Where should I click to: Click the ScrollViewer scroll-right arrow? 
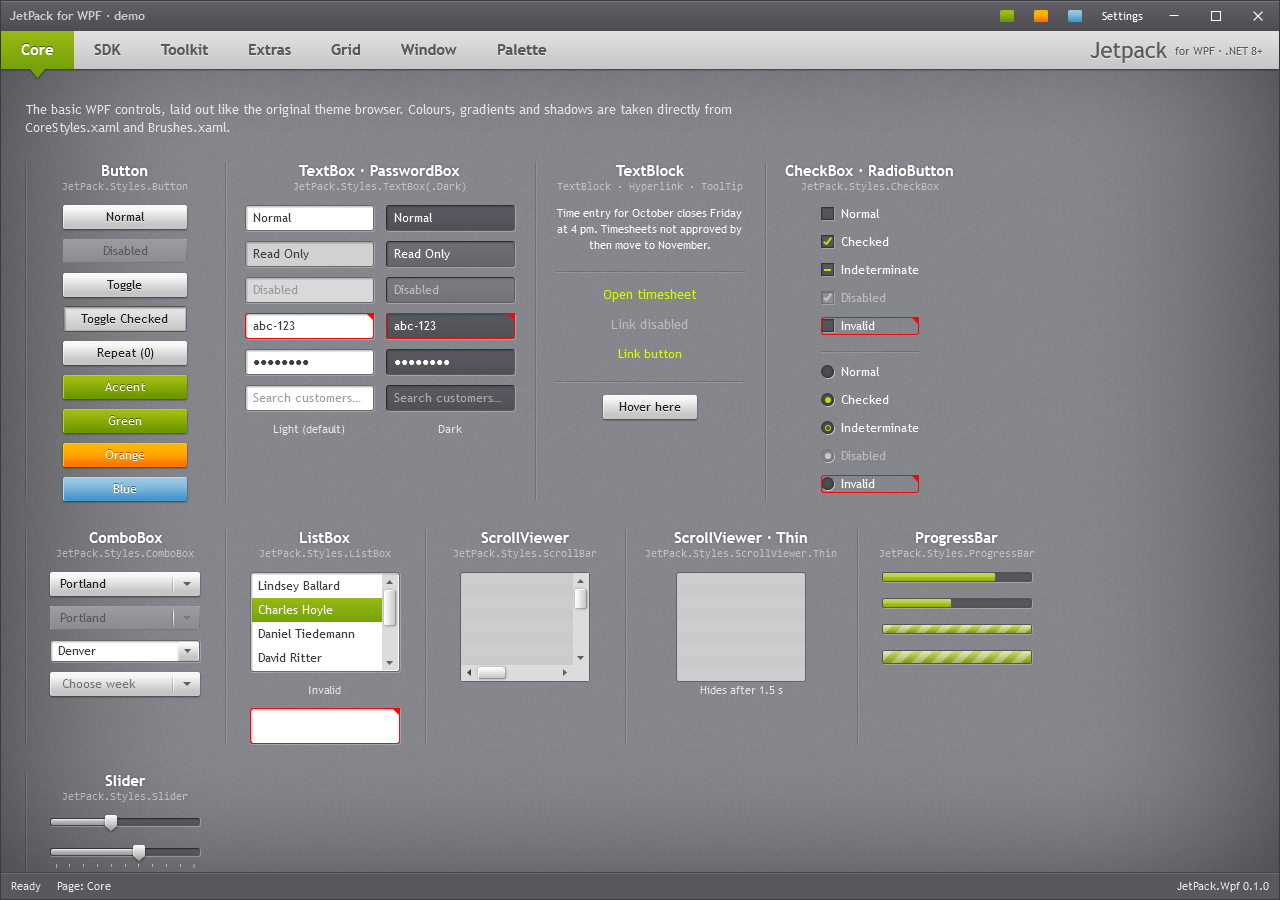565,673
